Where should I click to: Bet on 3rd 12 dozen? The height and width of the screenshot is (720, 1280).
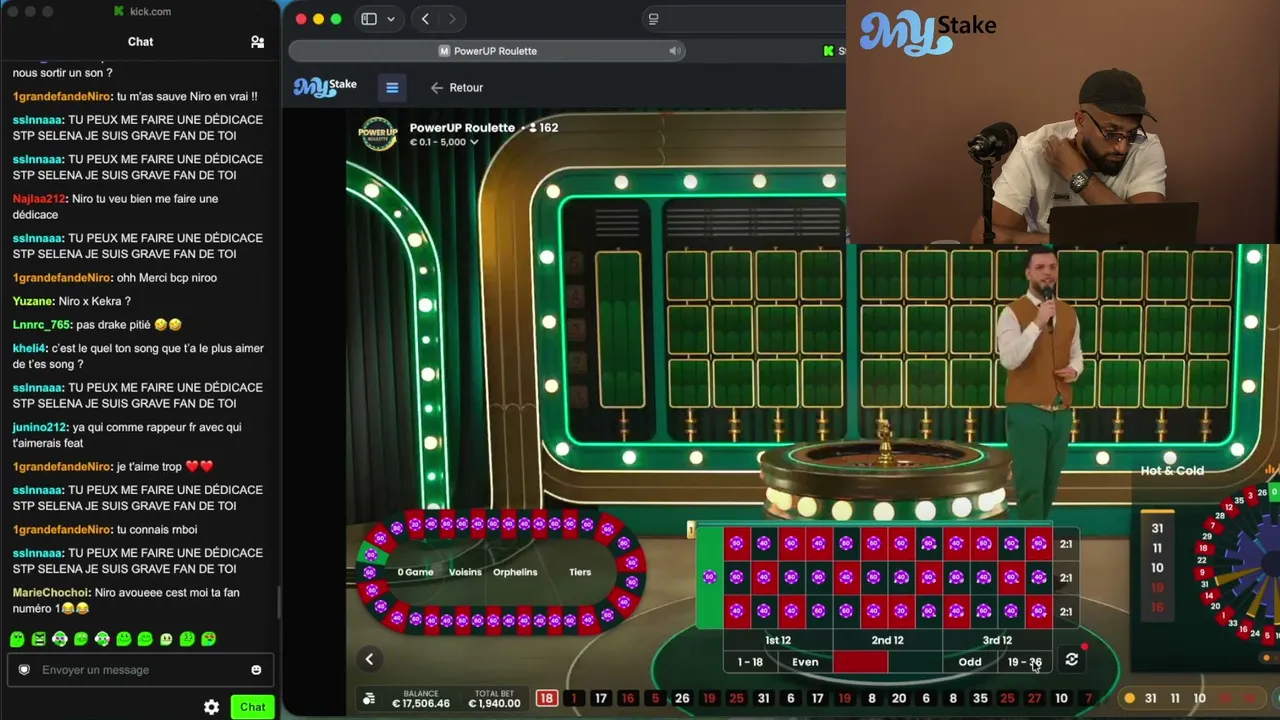[x=997, y=640]
